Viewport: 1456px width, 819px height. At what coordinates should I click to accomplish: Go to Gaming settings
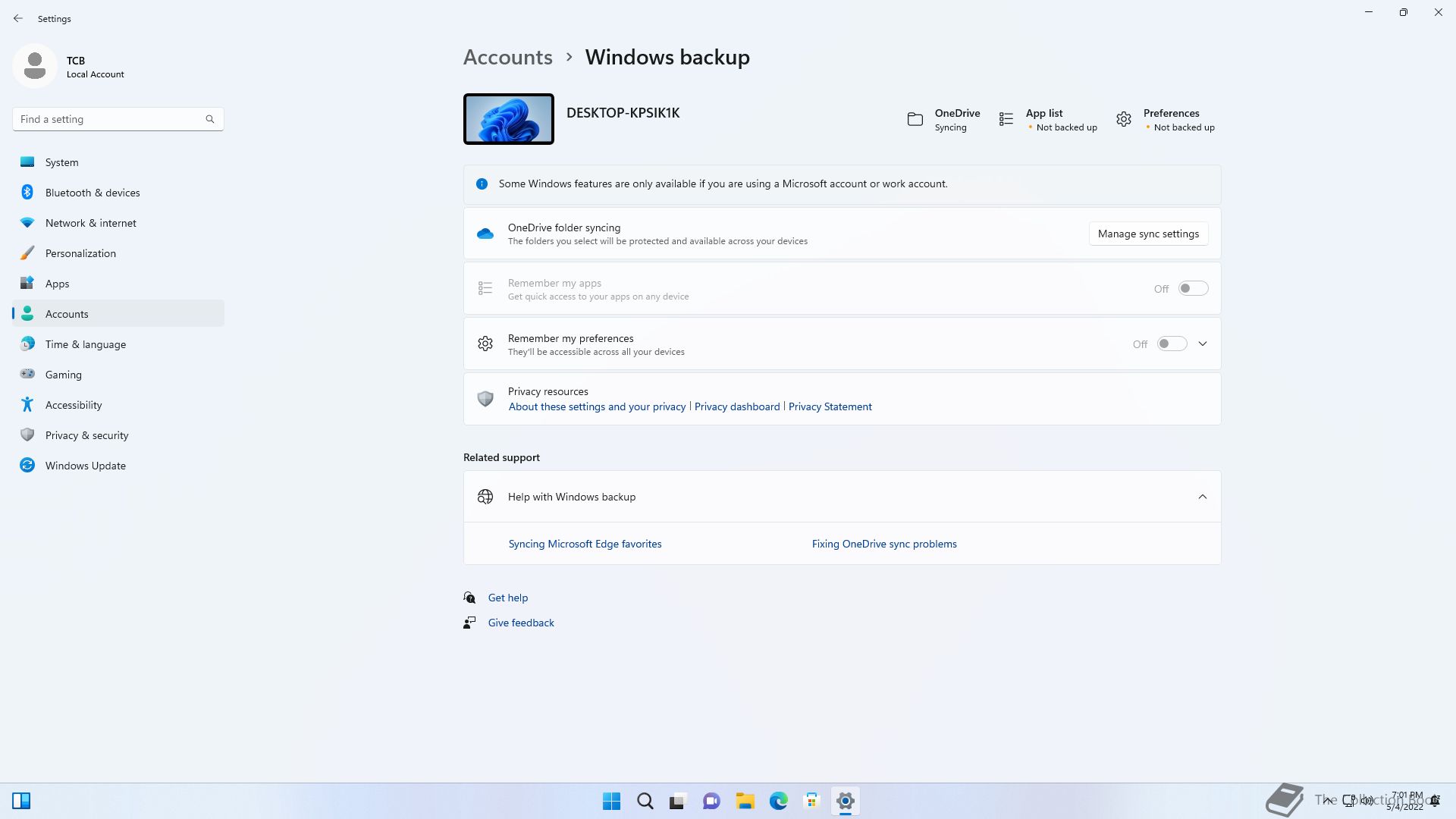tap(118, 375)
